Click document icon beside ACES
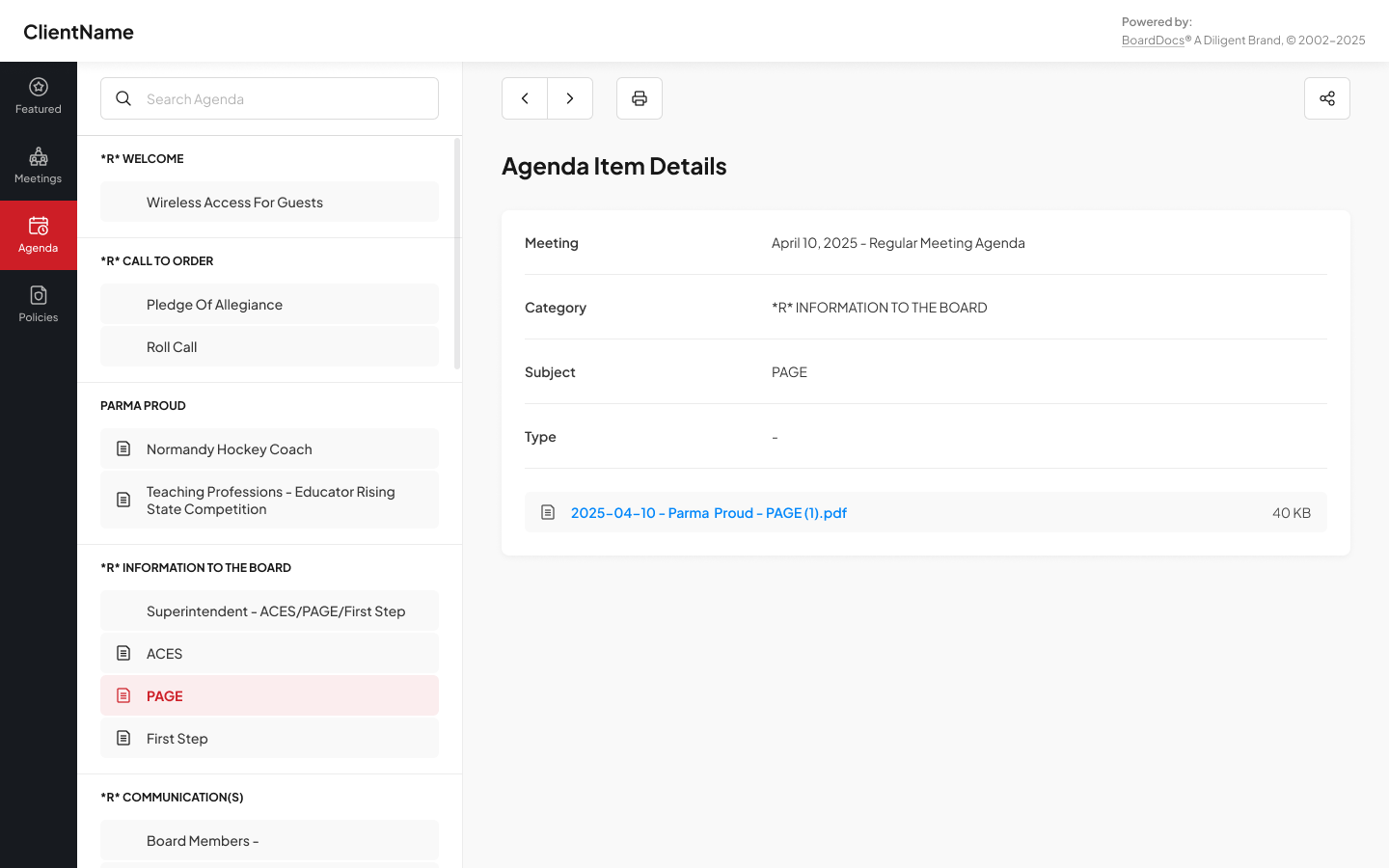Screen dimensions: 1389x868 click(x=123, y=653)
